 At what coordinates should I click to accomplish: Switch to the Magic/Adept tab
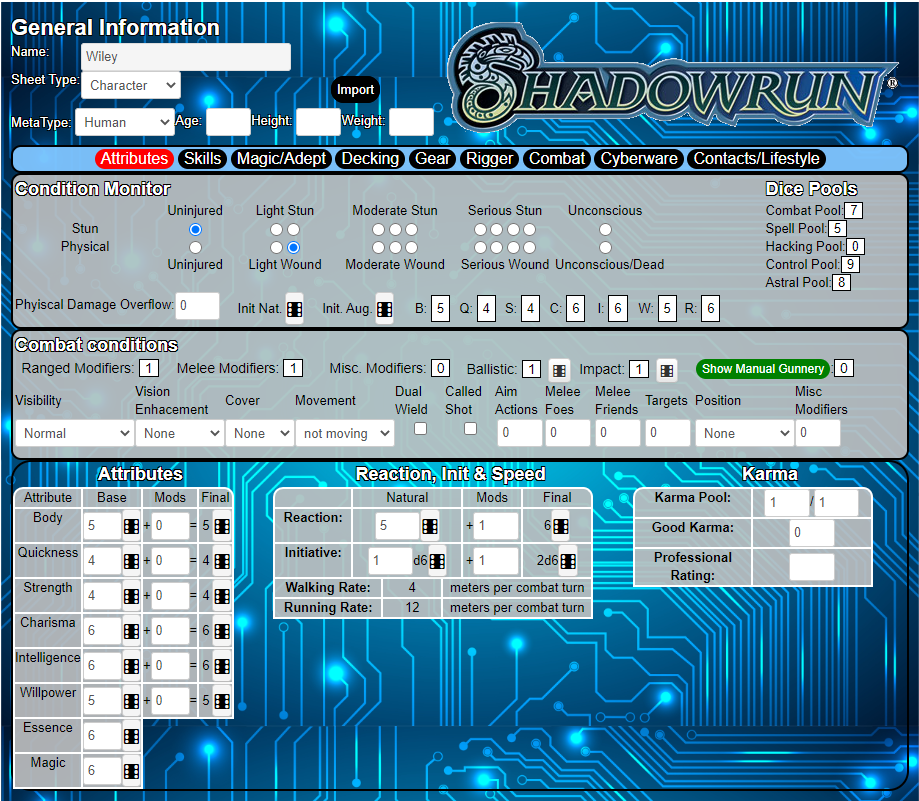click(x=281, y=159)
